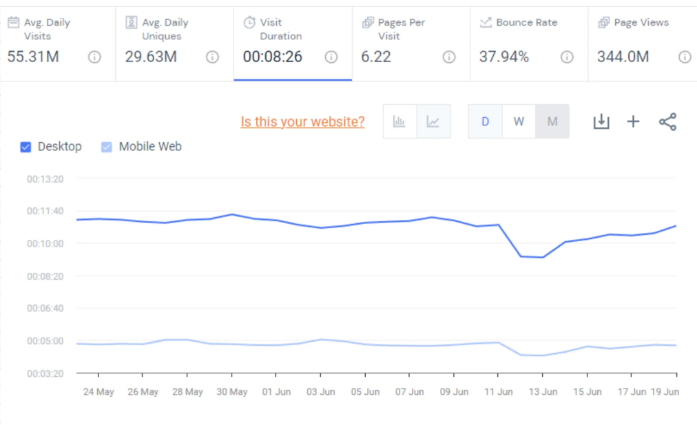Select daily granularity D button
697x425 pixels.
pos(485,122)
